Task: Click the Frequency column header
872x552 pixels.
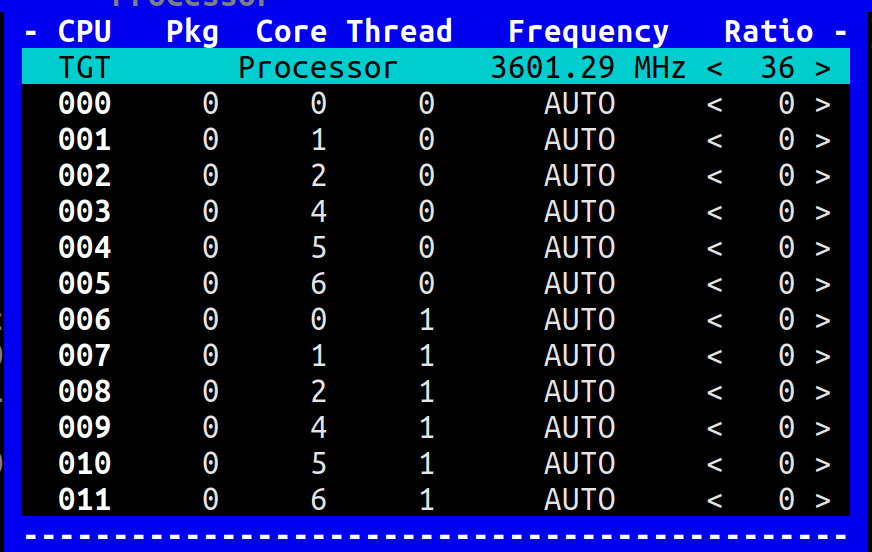Action: 588,33
